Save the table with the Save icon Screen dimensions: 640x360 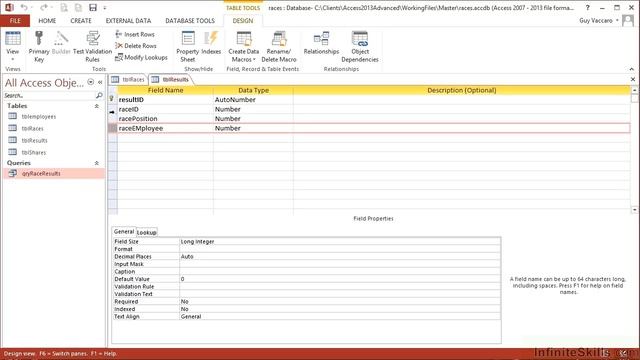pos(93,7)
